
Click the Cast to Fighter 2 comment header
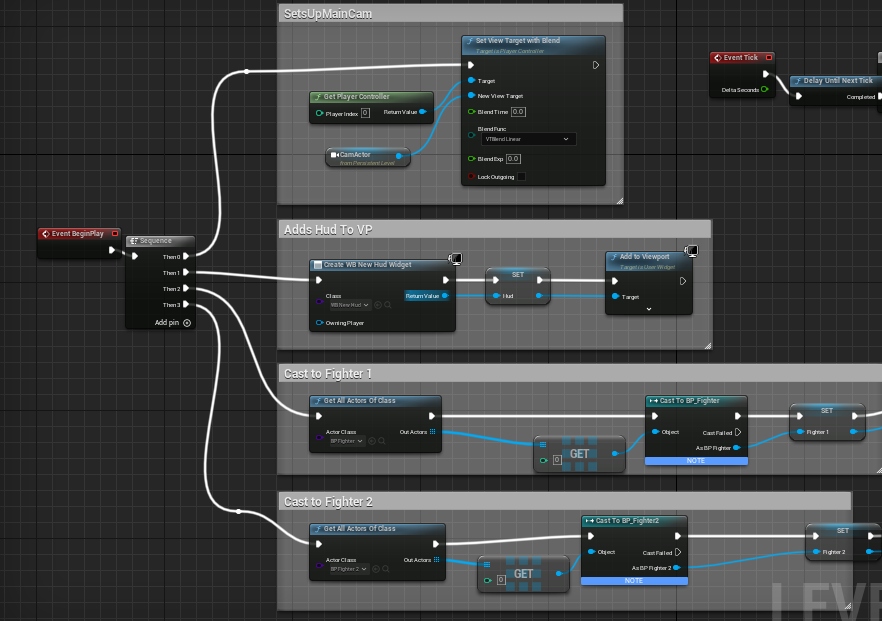point(565,501)
